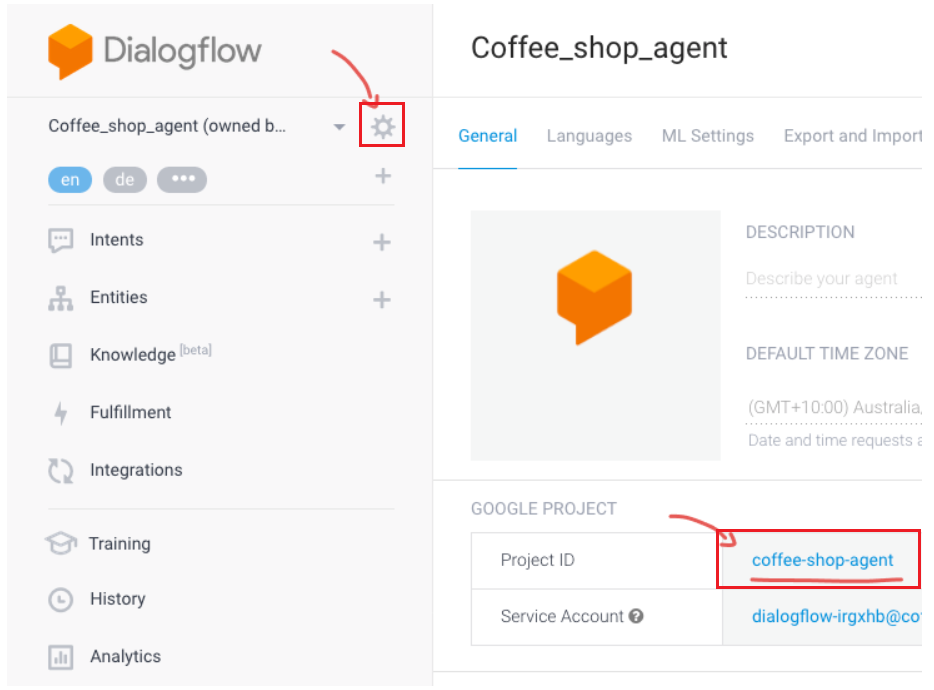Viewport: 934px width, 690px height.
Task: Add a new intent with plus icon
Action: pyautogui.click(x=382, y=242)
